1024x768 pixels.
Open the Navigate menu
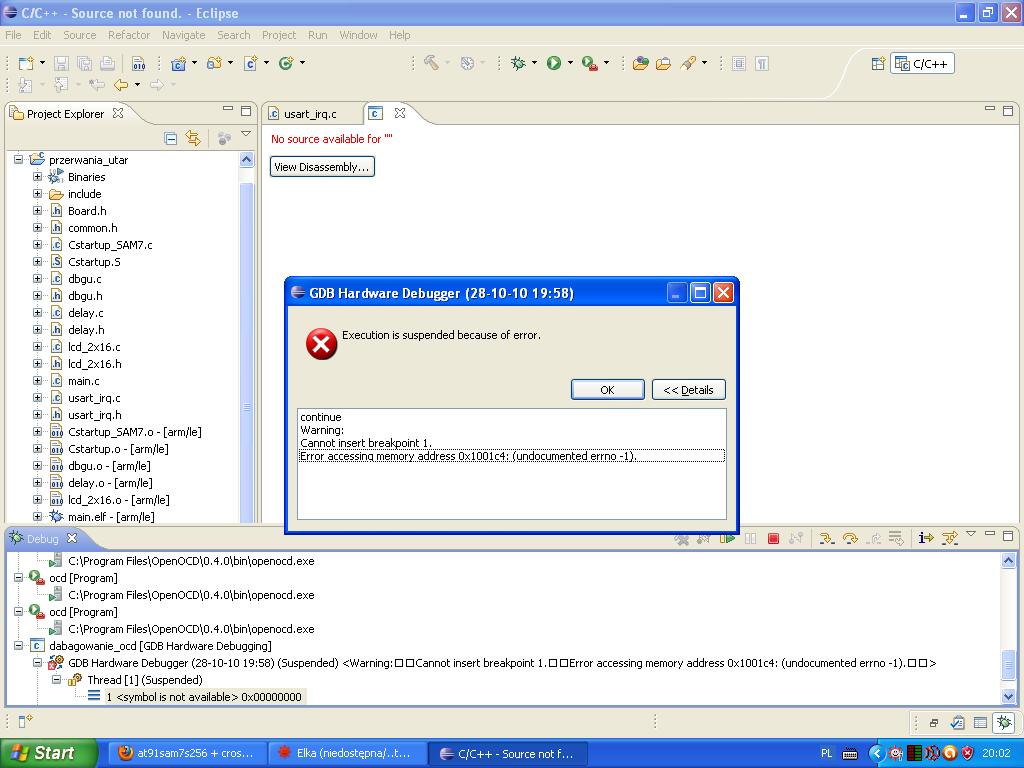[184, 35]
